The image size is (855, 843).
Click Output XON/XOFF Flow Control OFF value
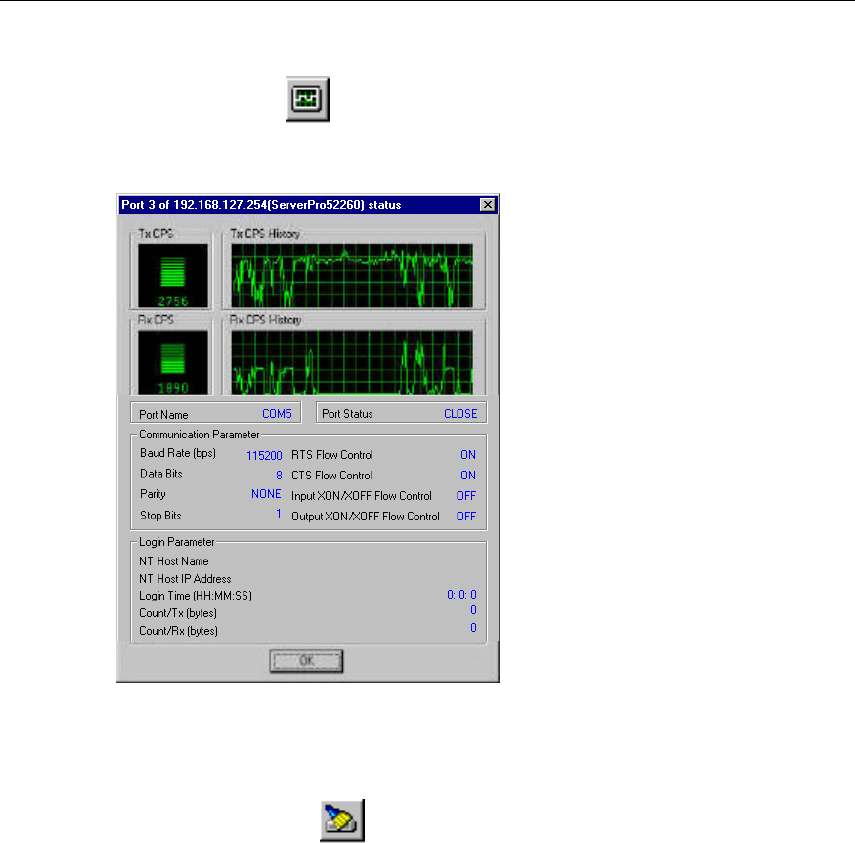[466, 516]
